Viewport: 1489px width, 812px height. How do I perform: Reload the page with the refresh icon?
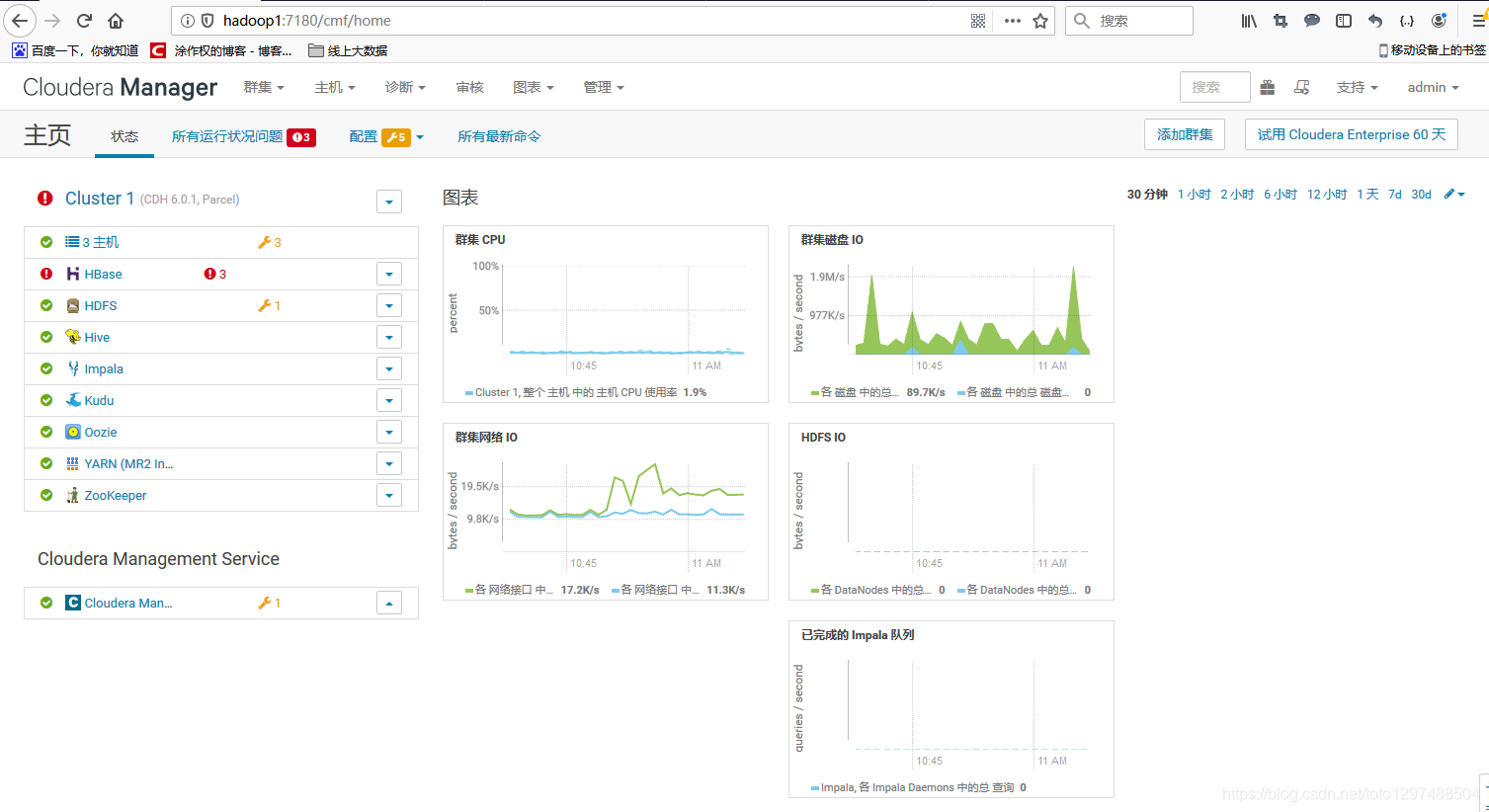click(x=84, y=21)
